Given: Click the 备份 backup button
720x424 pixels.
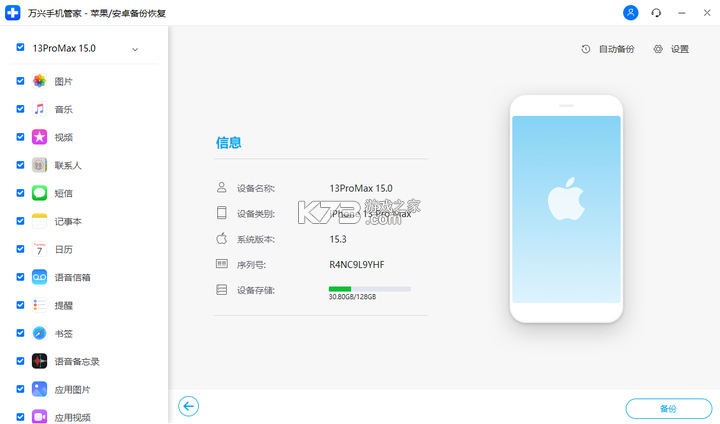Looking at the screenshot, I should pos(669,408).
